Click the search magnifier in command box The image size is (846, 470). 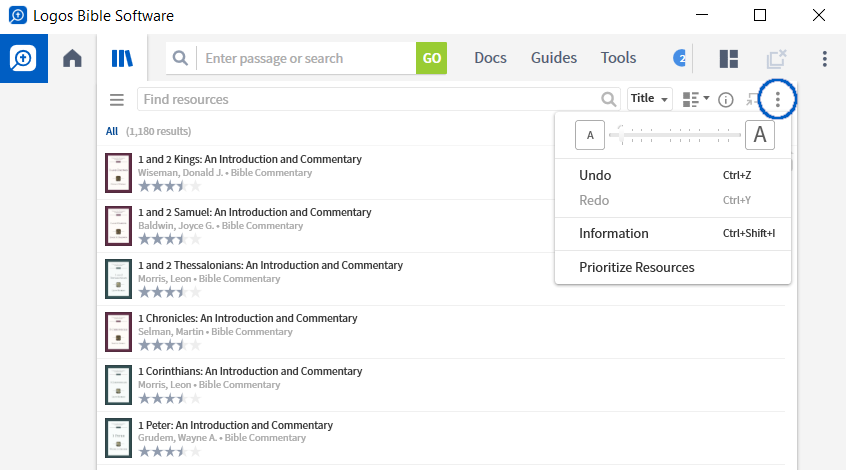click(180, 58)
